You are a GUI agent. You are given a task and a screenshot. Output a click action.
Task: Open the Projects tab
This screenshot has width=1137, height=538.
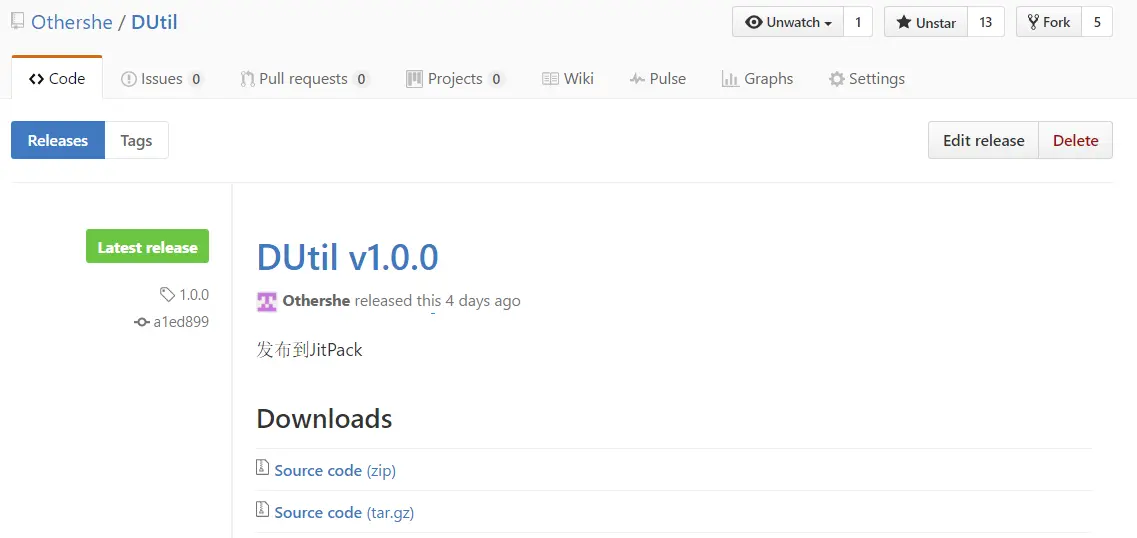point(455,78)
